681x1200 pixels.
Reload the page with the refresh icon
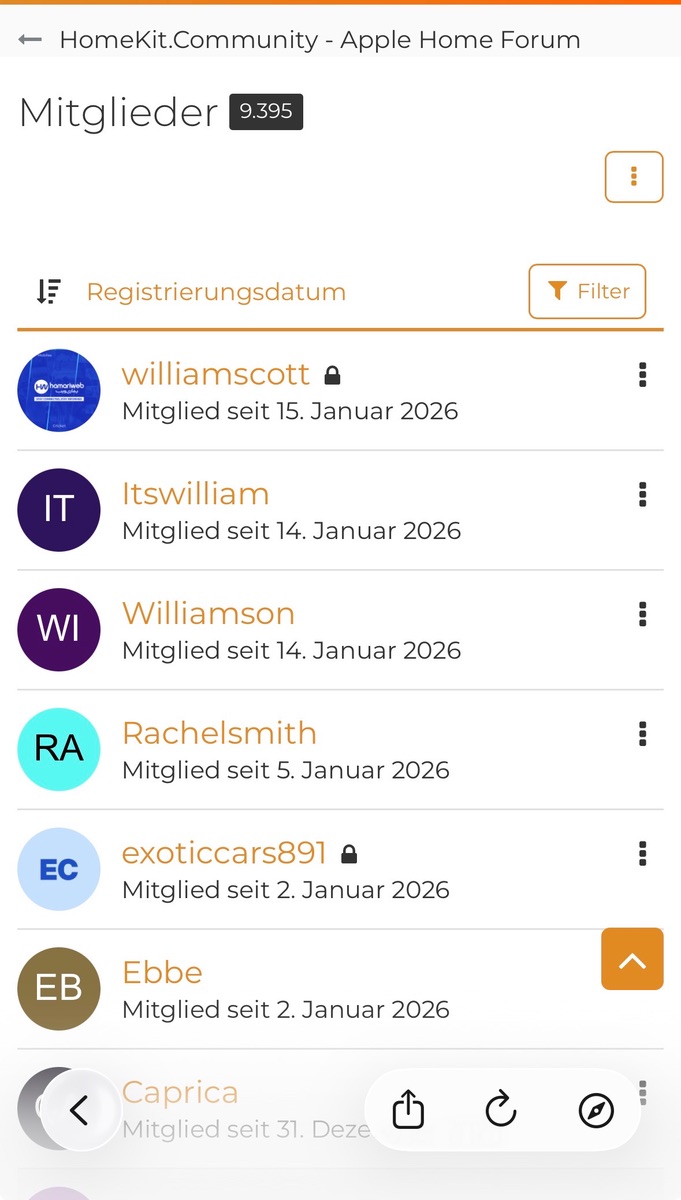pos(501,1110)
